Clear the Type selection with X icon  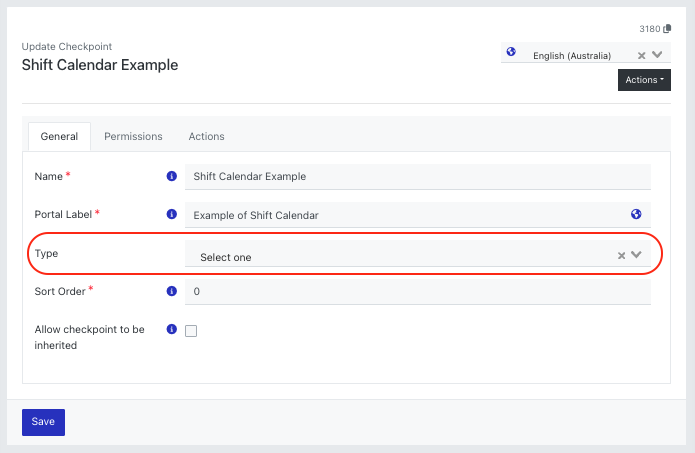[x=621, y=255]
